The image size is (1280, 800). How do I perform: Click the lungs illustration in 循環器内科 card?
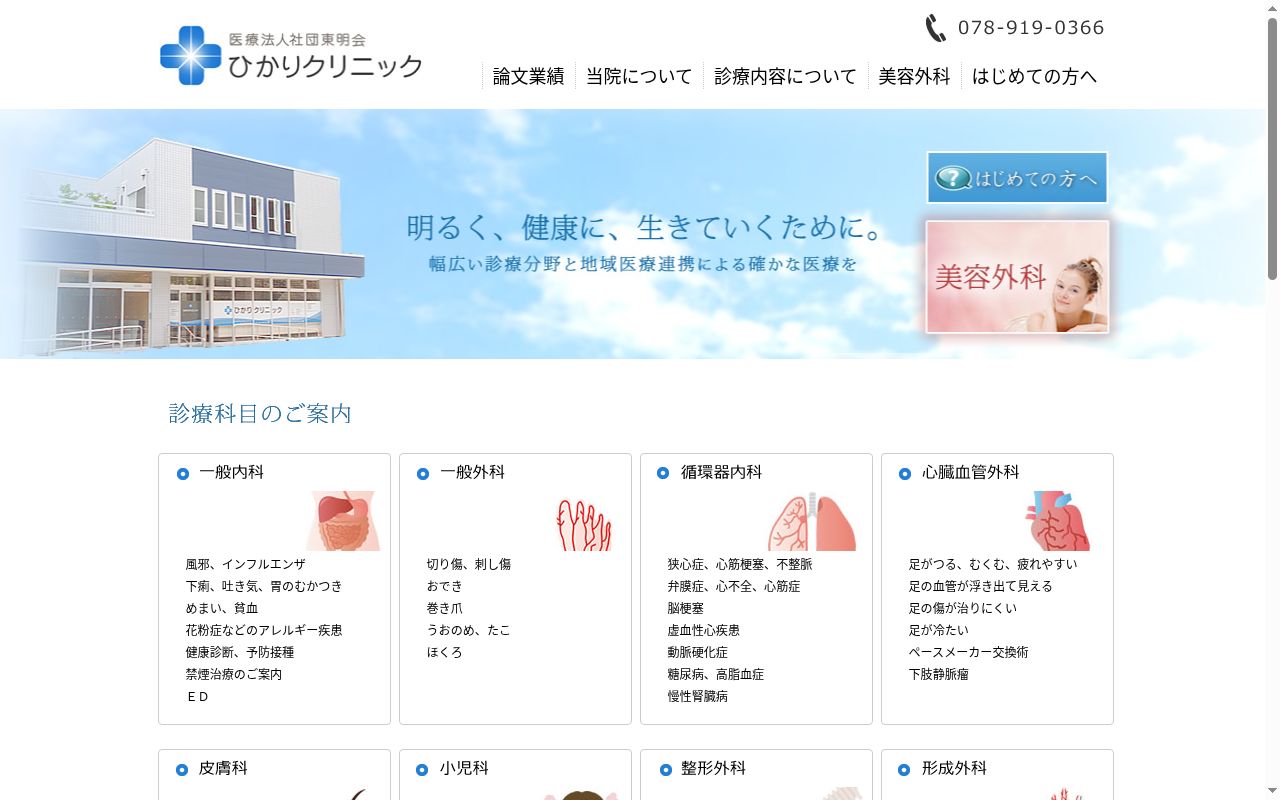pyautogui.click(x=812, y=521)
